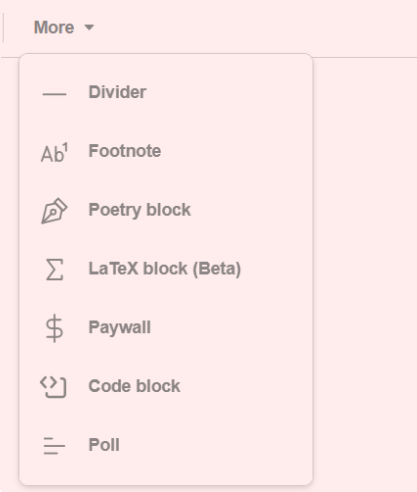Choose the Code block text label
Image resolution: width=417 pixels, height=492 pixels.
[x=134, y=386]
